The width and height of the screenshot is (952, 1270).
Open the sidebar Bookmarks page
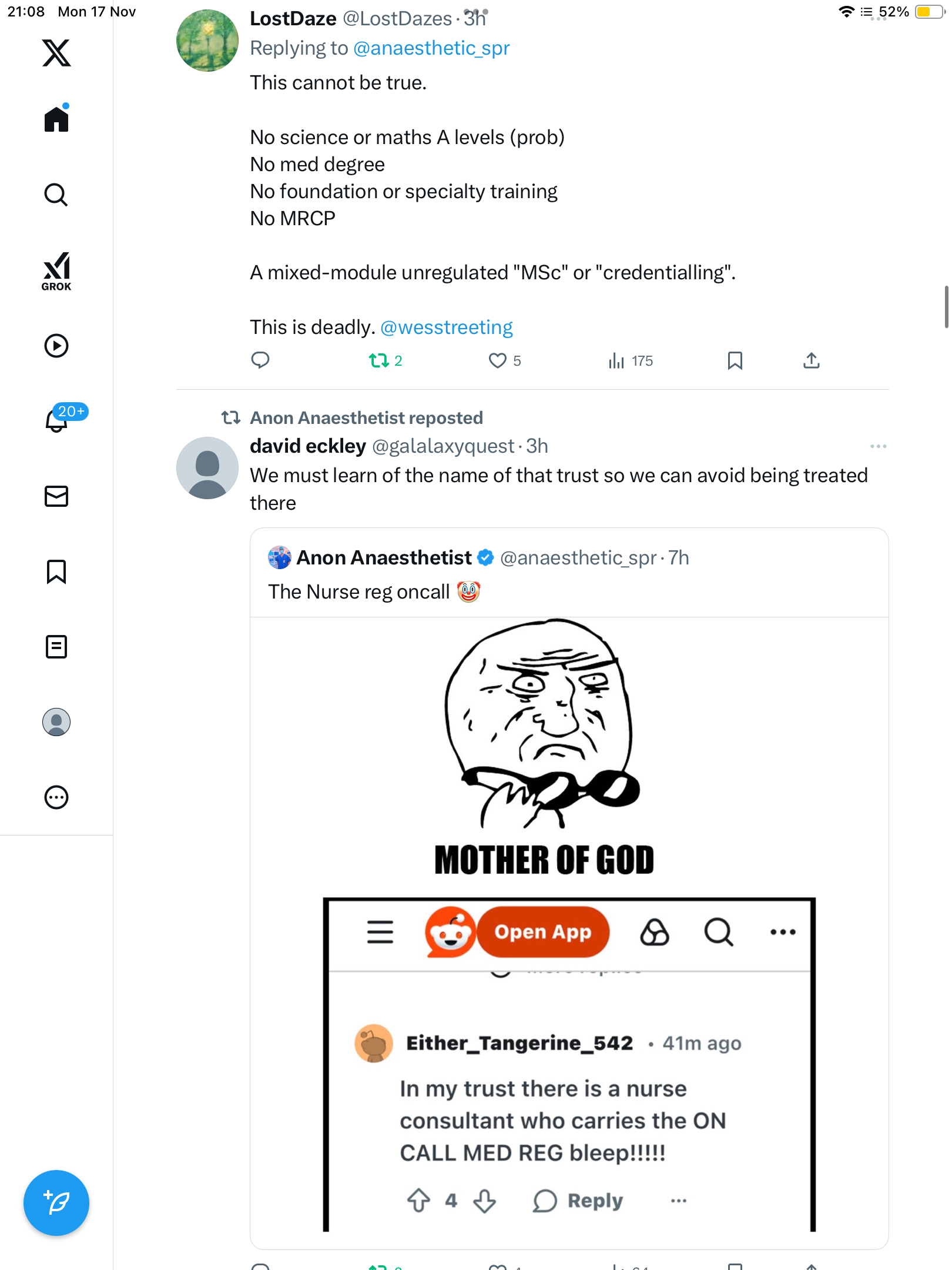point(56,571)
